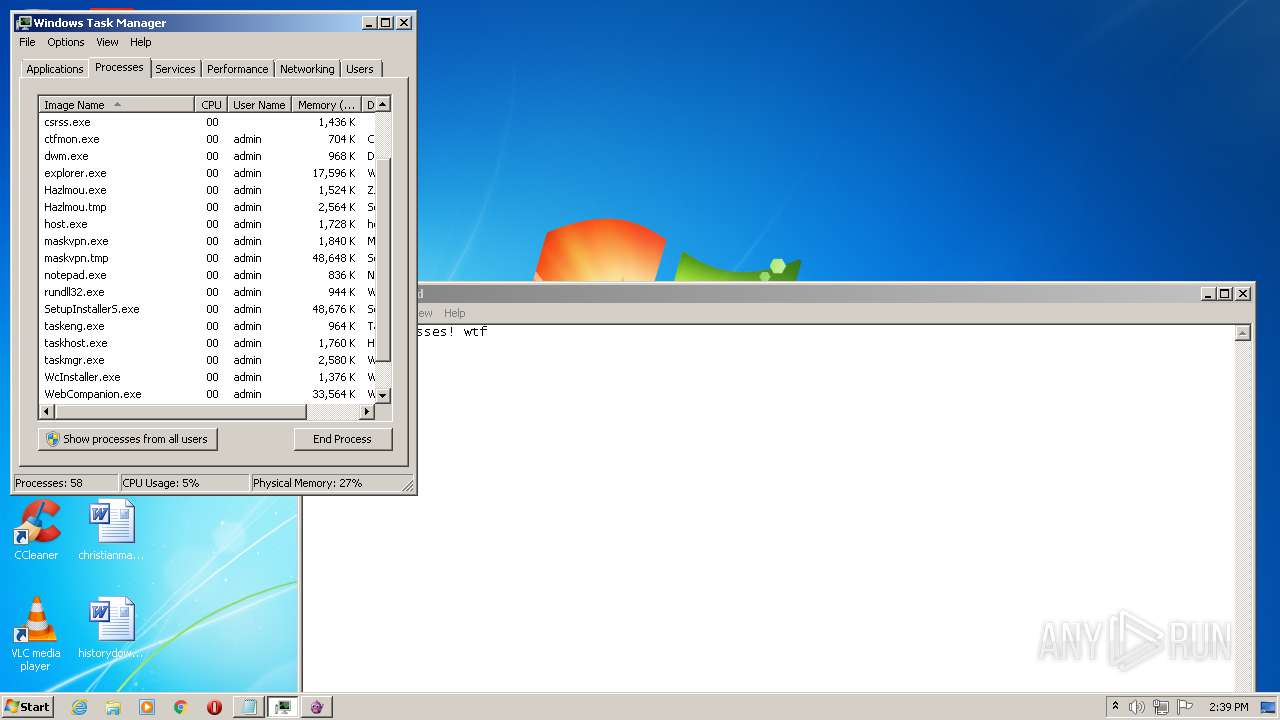Switch to the Users tab
The width and height of the screenshot is (1280, 720).
tap(360, 69)
